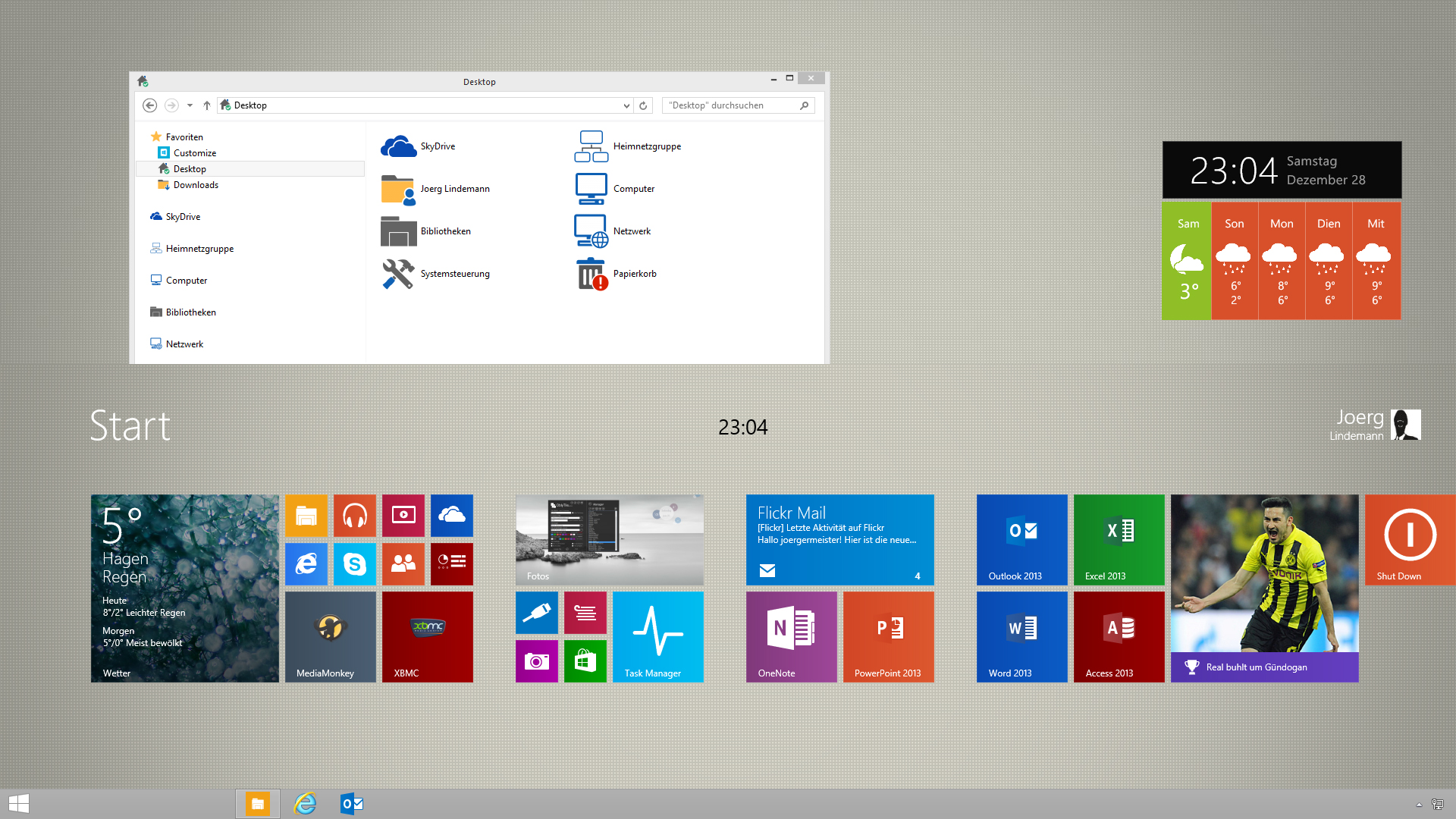The image size is (1456, 819).
Task: Open the purple Camera tile
Action: pos(537,661)
